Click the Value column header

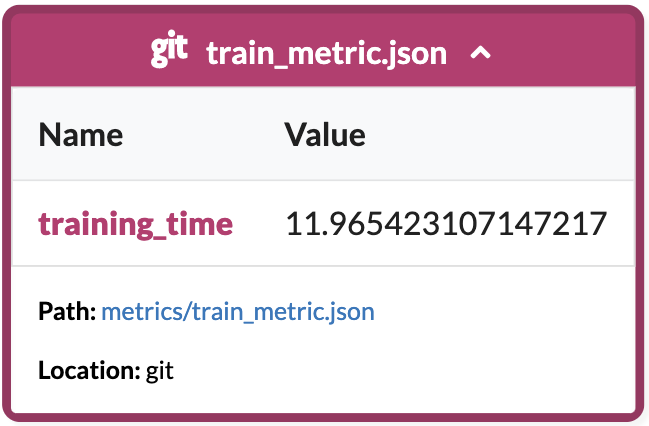[x=325, y=134]
